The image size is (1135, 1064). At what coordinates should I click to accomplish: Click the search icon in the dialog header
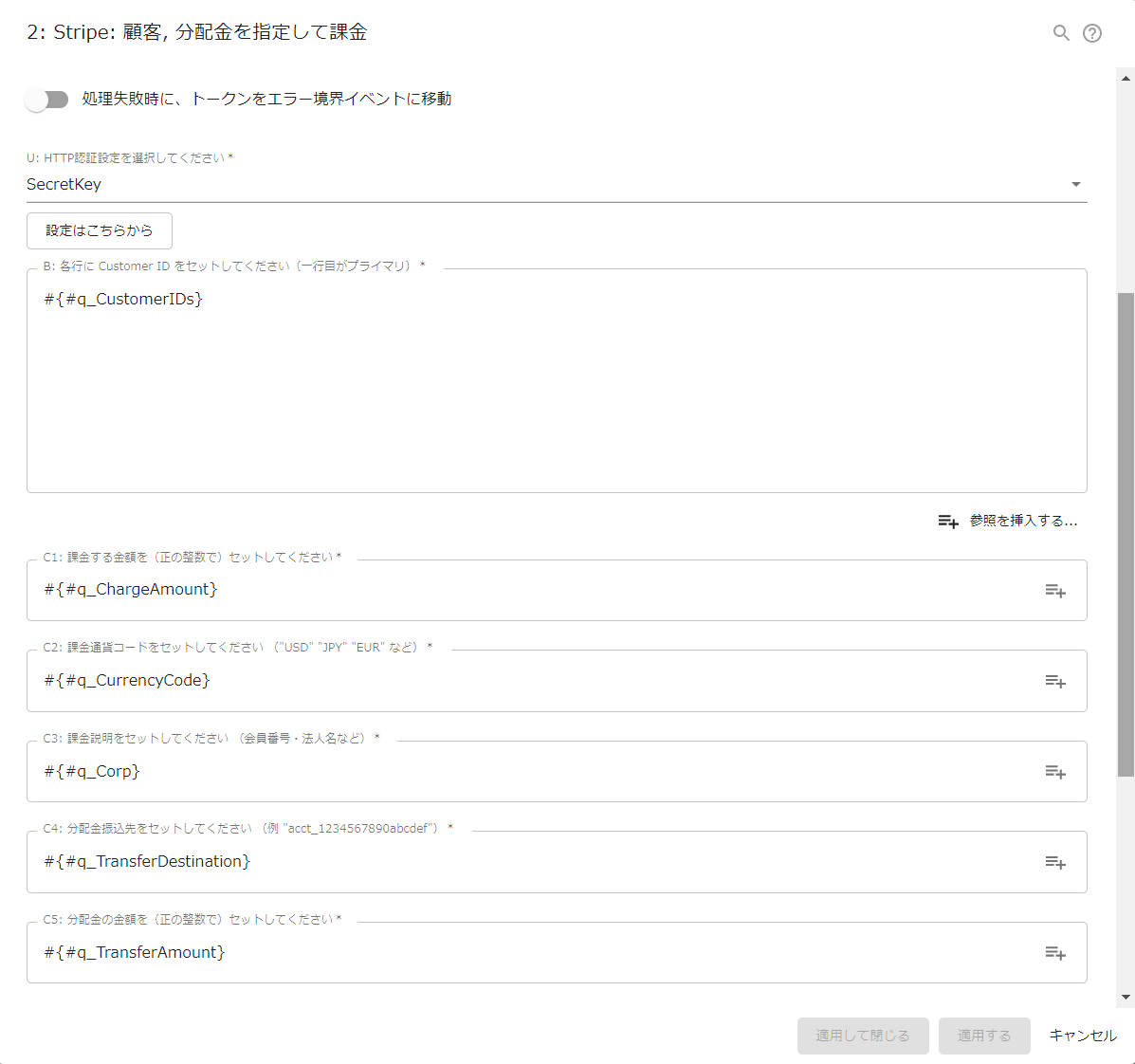(1061, 32)
